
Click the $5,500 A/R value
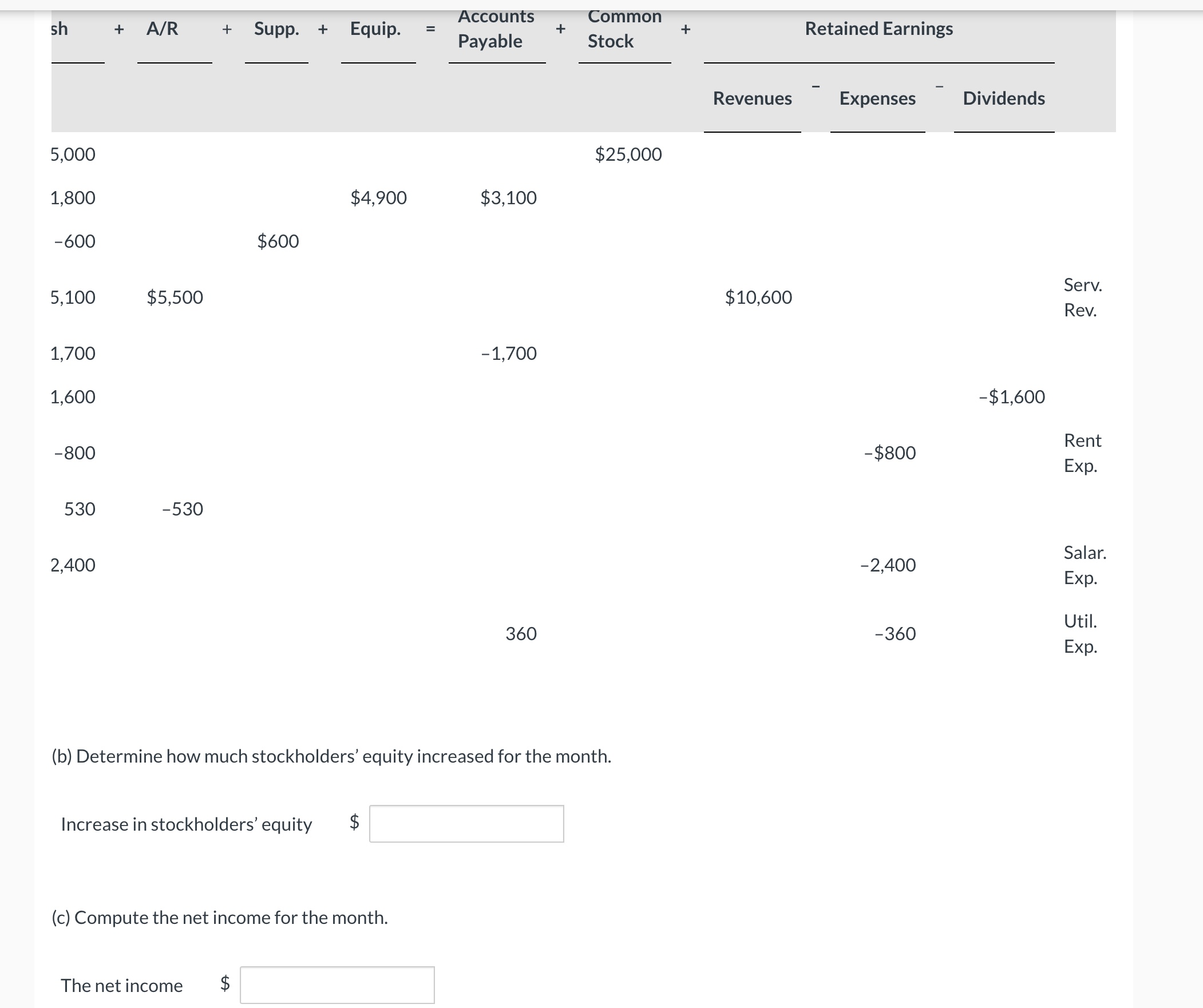[x=175, y=297]
